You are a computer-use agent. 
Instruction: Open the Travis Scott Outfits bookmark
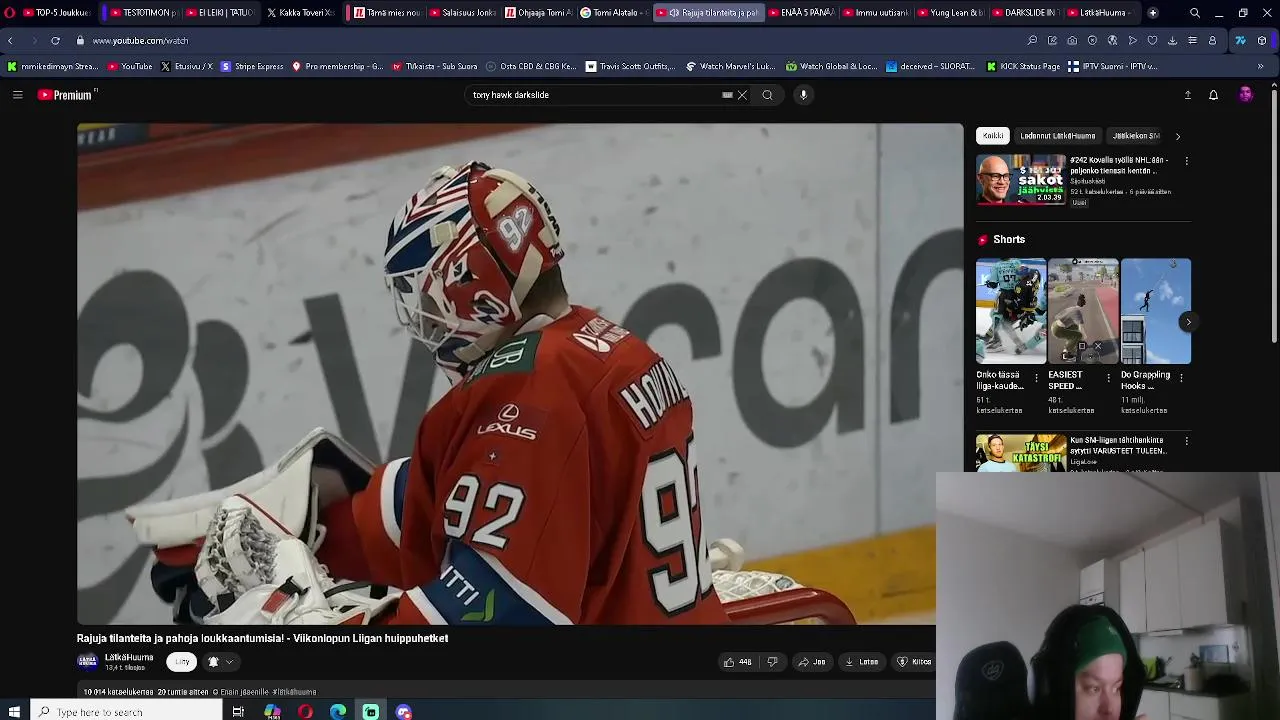[631, 67]
